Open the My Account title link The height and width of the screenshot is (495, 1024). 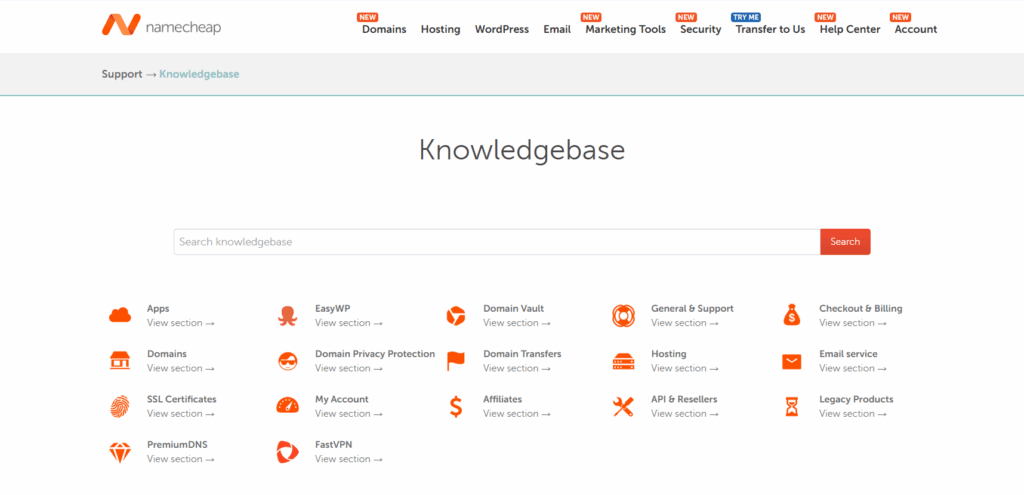342,399
